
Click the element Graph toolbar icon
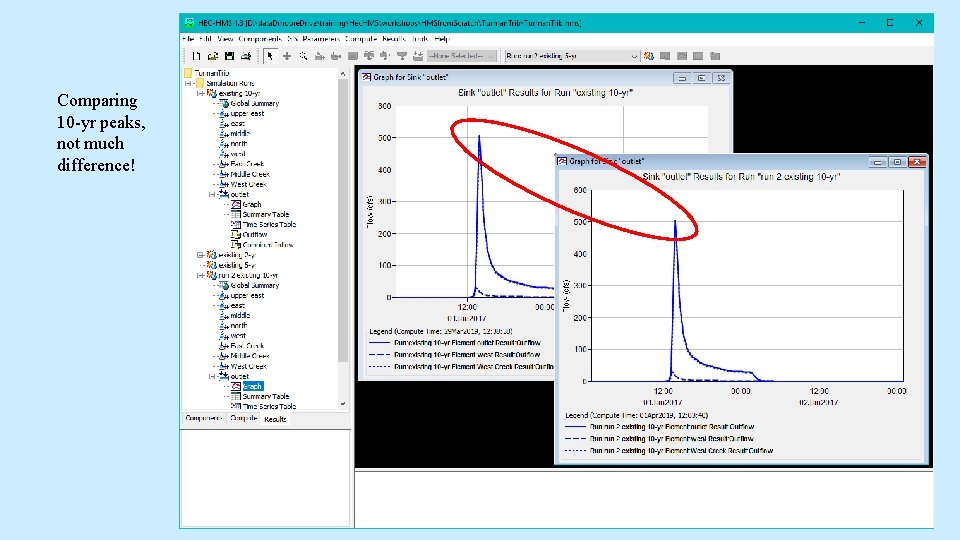tap(681, 56)
